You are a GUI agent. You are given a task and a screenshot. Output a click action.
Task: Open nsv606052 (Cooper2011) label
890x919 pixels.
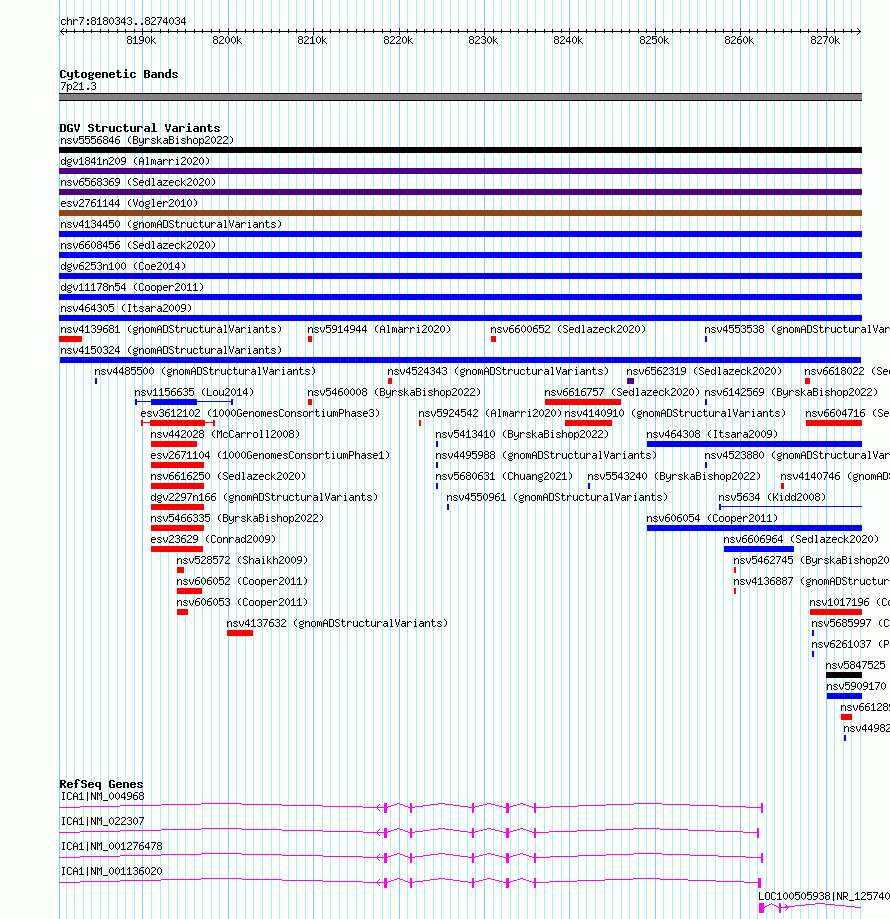tap(242, 583)
